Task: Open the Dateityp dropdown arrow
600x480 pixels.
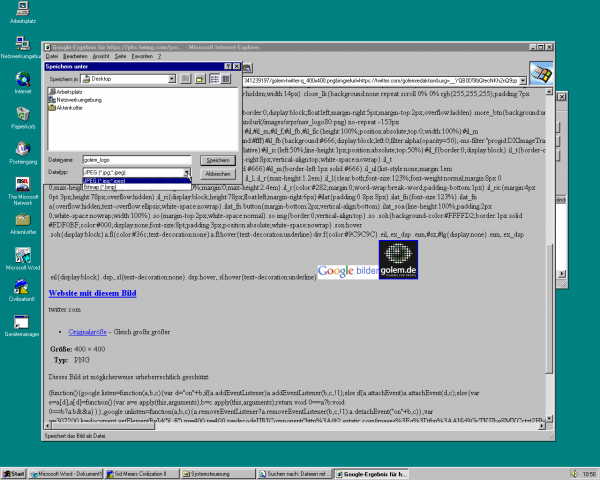Action: point(186,173)
